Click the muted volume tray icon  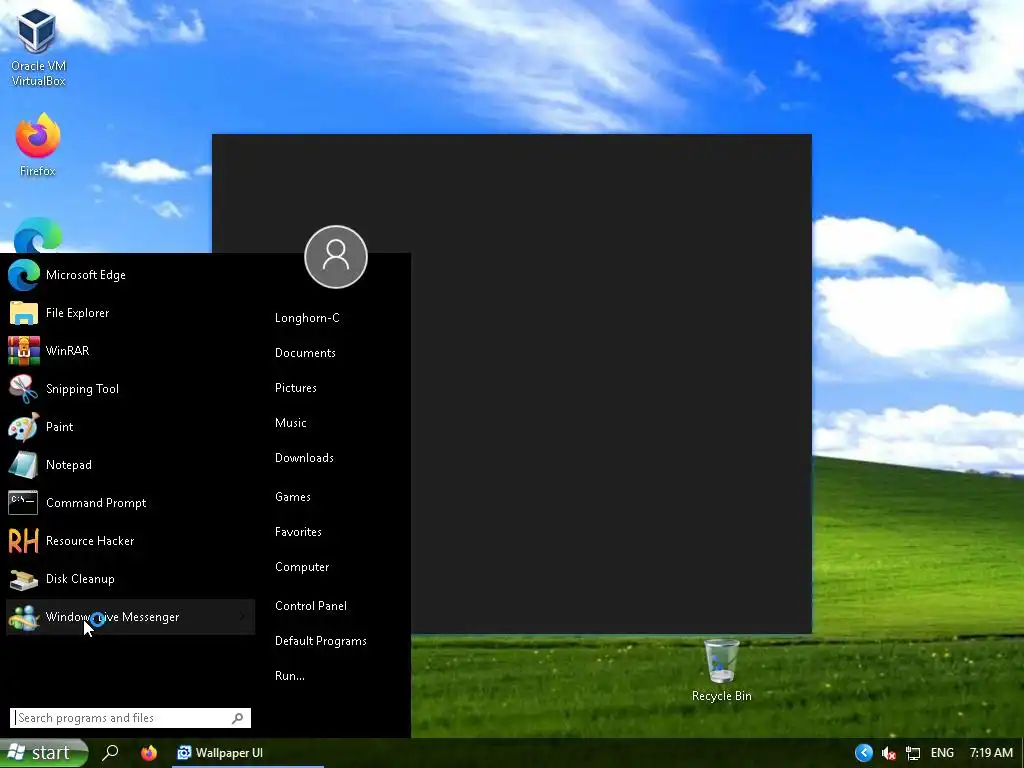(x=888, y=754)
